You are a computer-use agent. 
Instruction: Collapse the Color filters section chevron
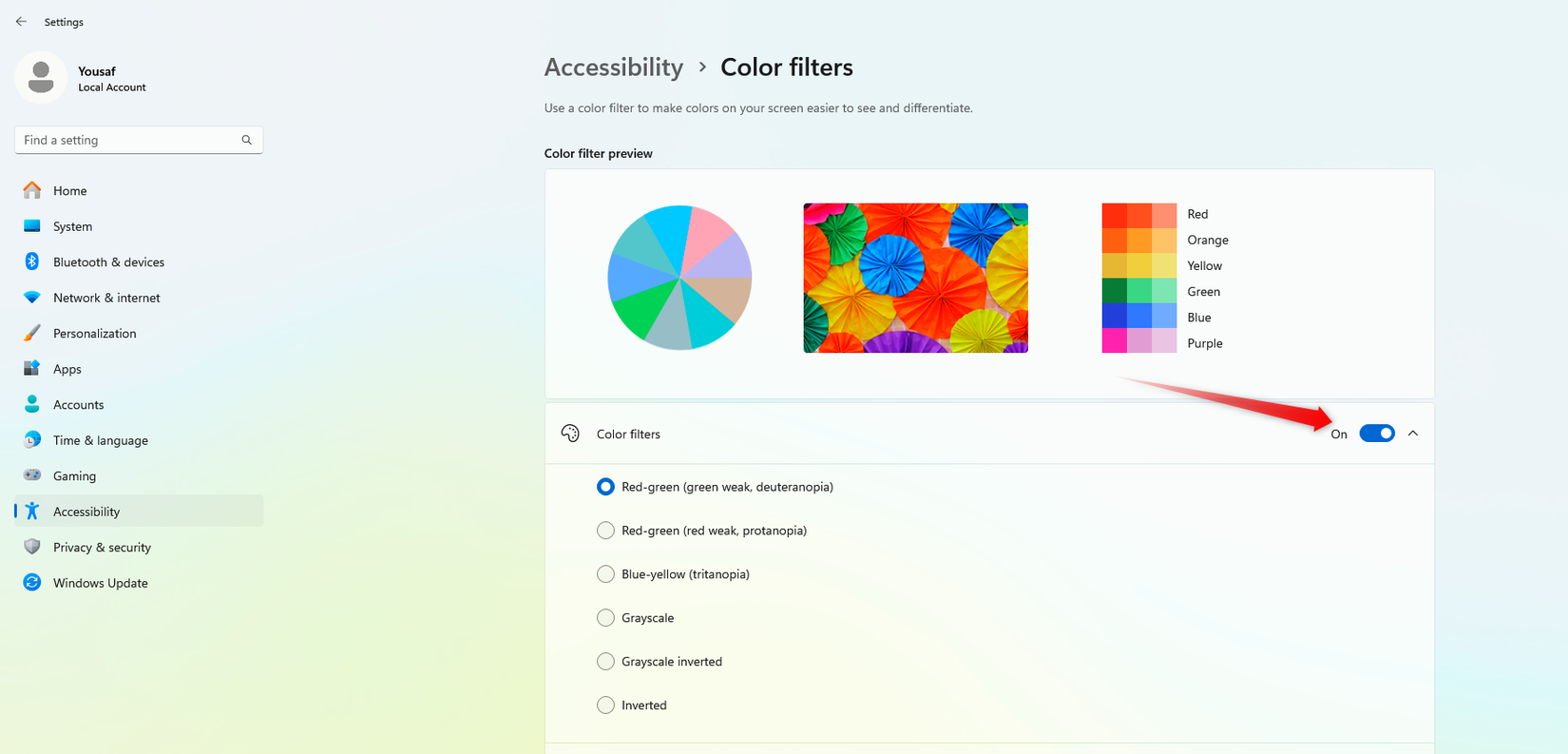click(x=1413, y=433)
